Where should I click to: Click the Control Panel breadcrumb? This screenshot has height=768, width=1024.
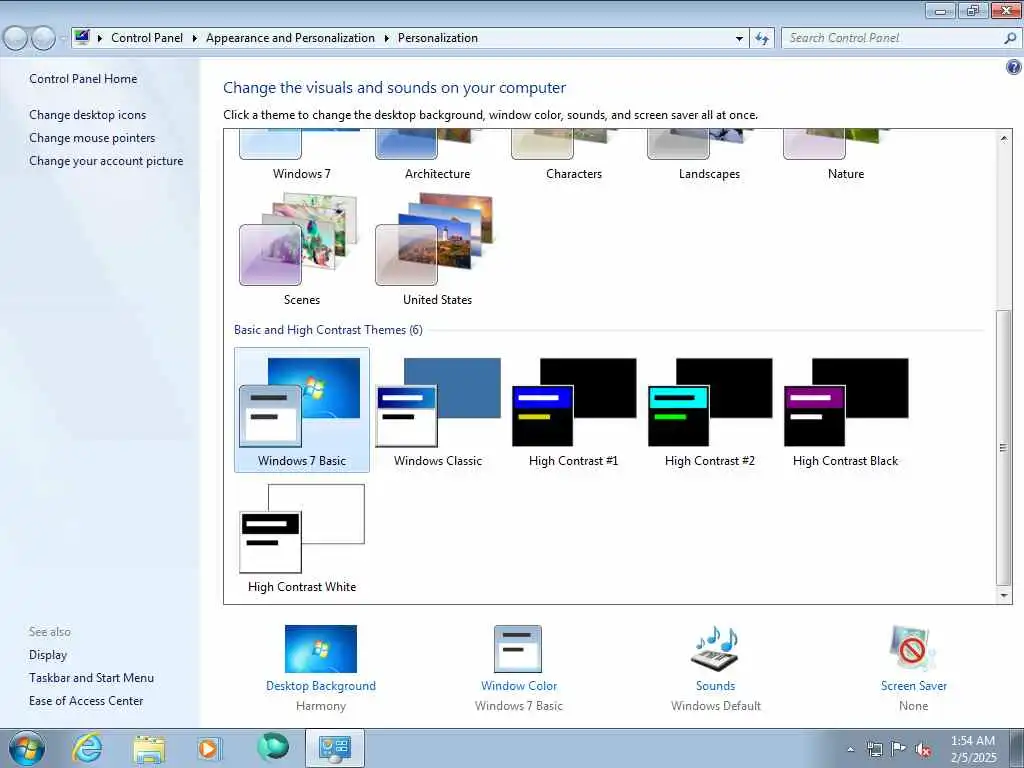(x=147, y=38)
